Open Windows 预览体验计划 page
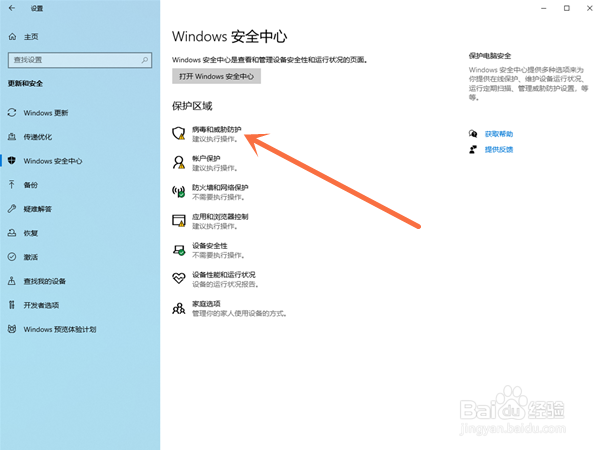The width and height of the screenshot is (600, 450). (x=60, y=329)
